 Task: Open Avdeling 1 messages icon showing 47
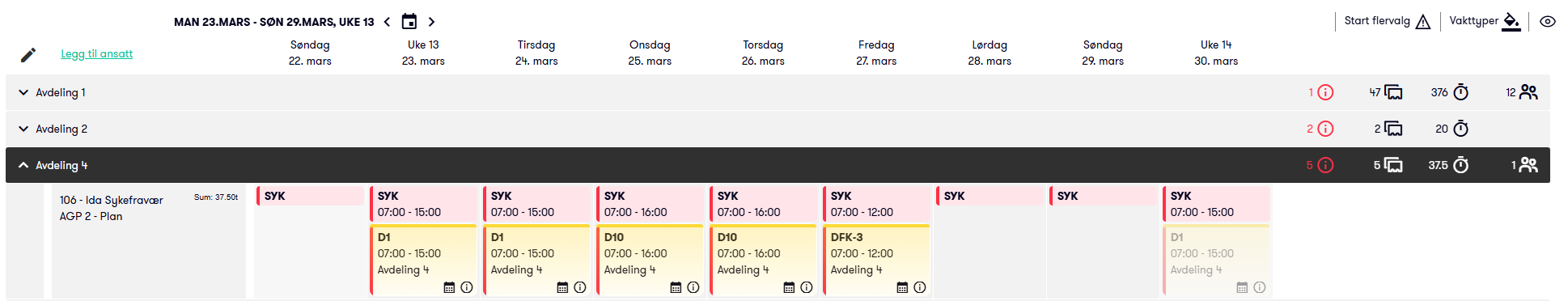pyautogui.click(x=1393, y=92)
